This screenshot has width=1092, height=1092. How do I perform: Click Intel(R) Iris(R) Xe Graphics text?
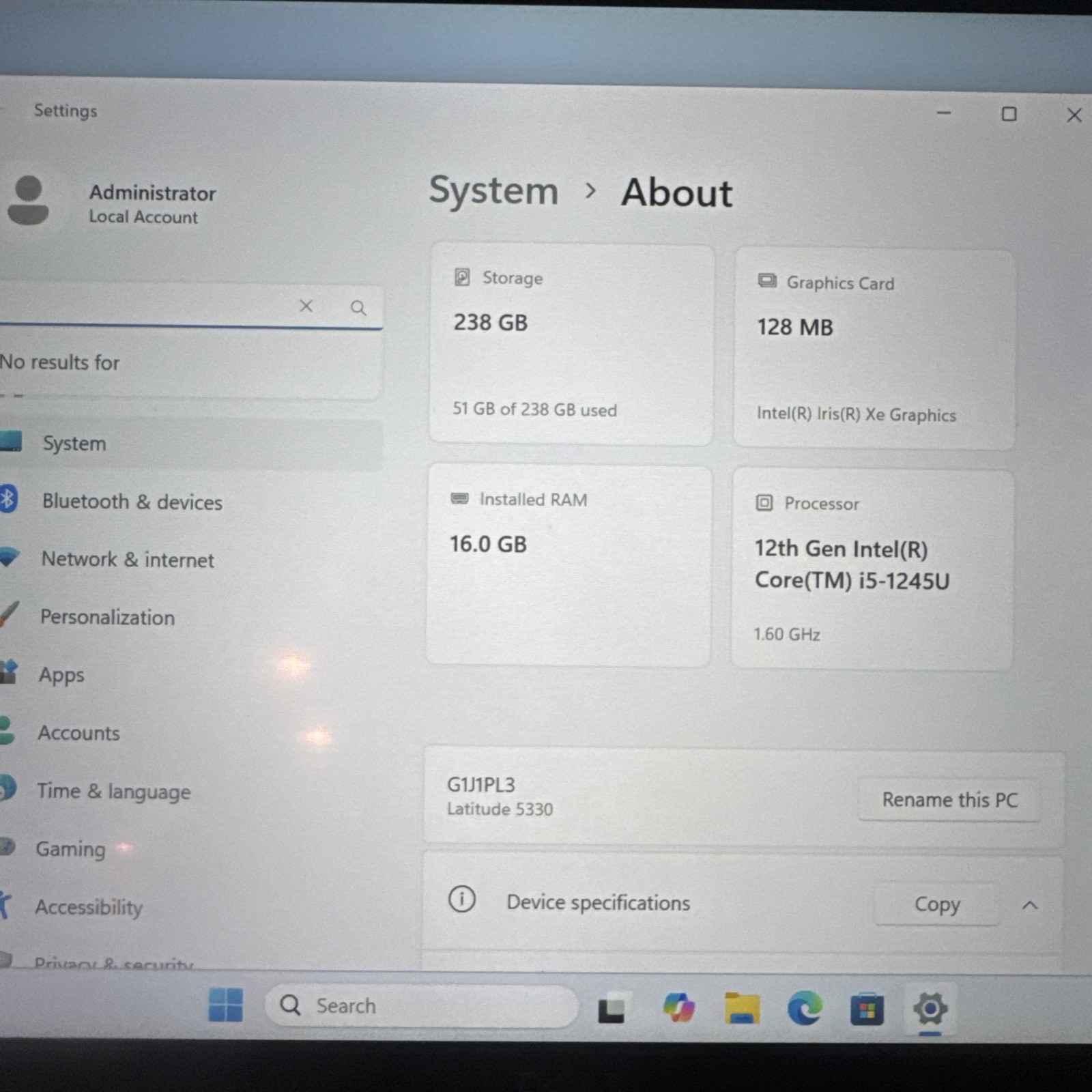point(857,414)
